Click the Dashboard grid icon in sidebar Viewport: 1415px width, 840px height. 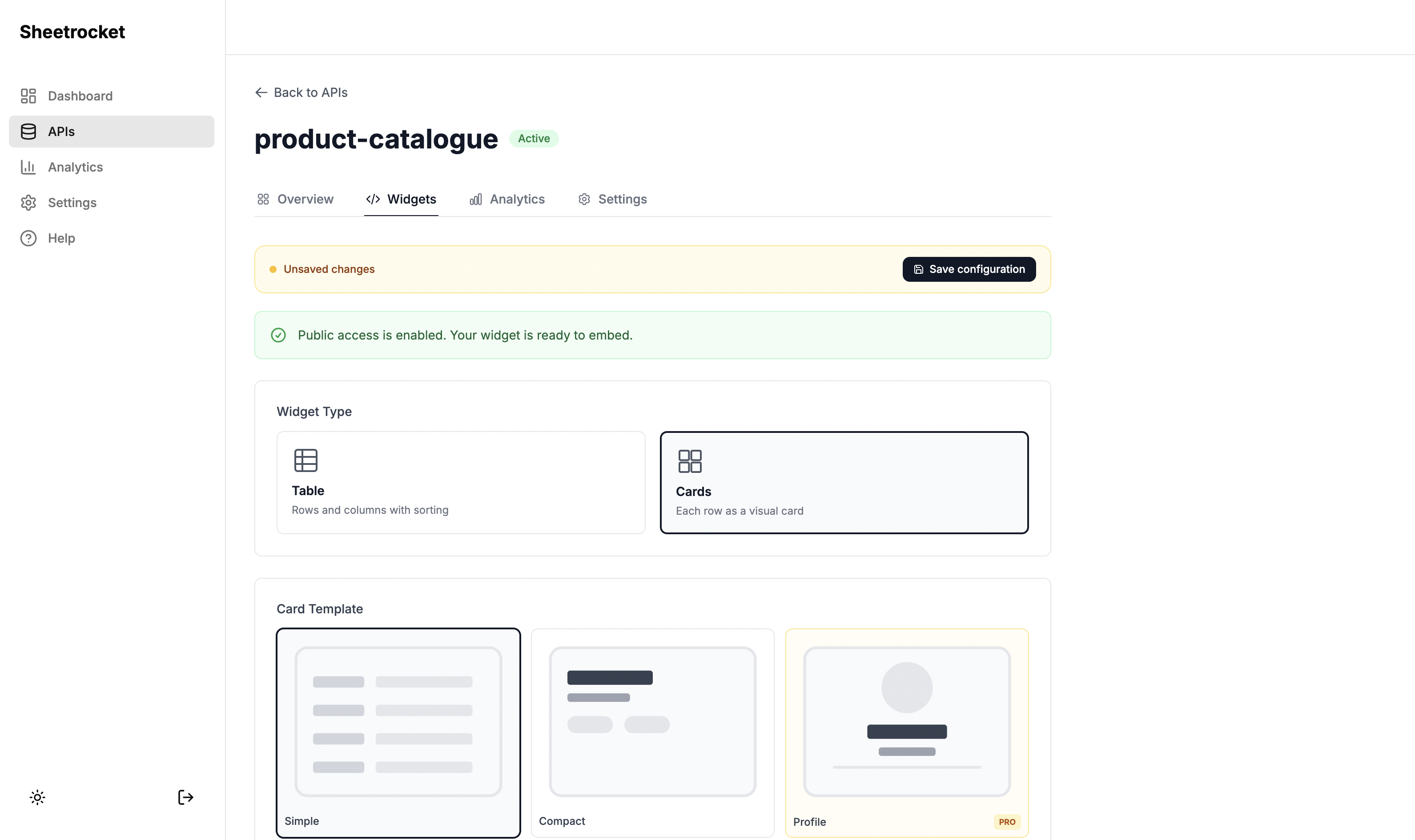28,96
